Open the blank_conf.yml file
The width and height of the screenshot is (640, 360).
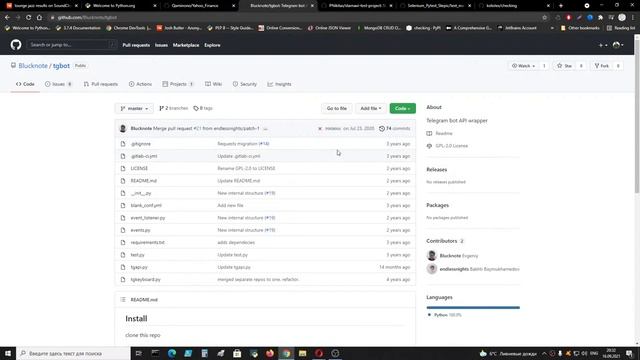146,205
